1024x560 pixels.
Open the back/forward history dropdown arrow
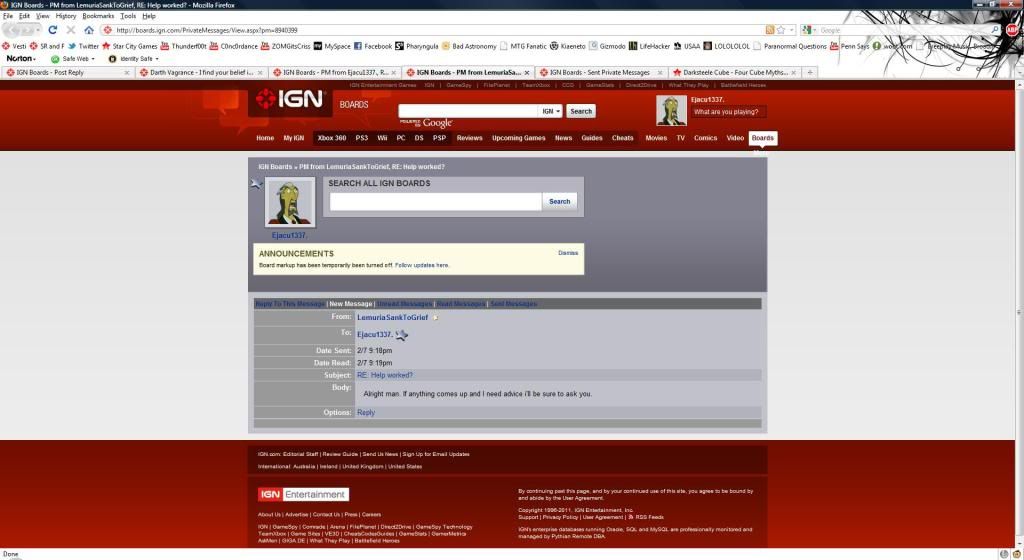pos(38,30)
